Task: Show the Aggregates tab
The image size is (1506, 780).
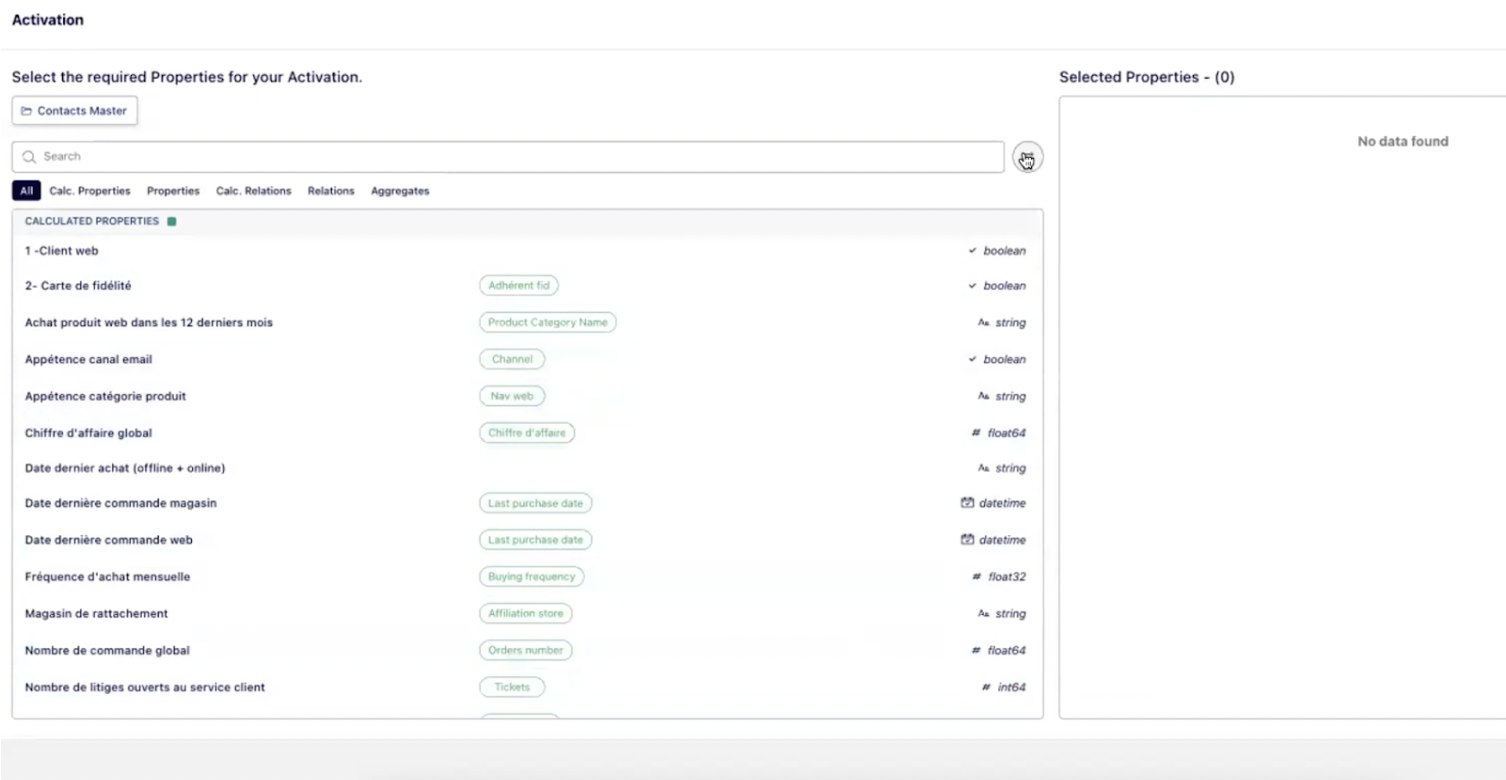Action: [x=400, y=191]
